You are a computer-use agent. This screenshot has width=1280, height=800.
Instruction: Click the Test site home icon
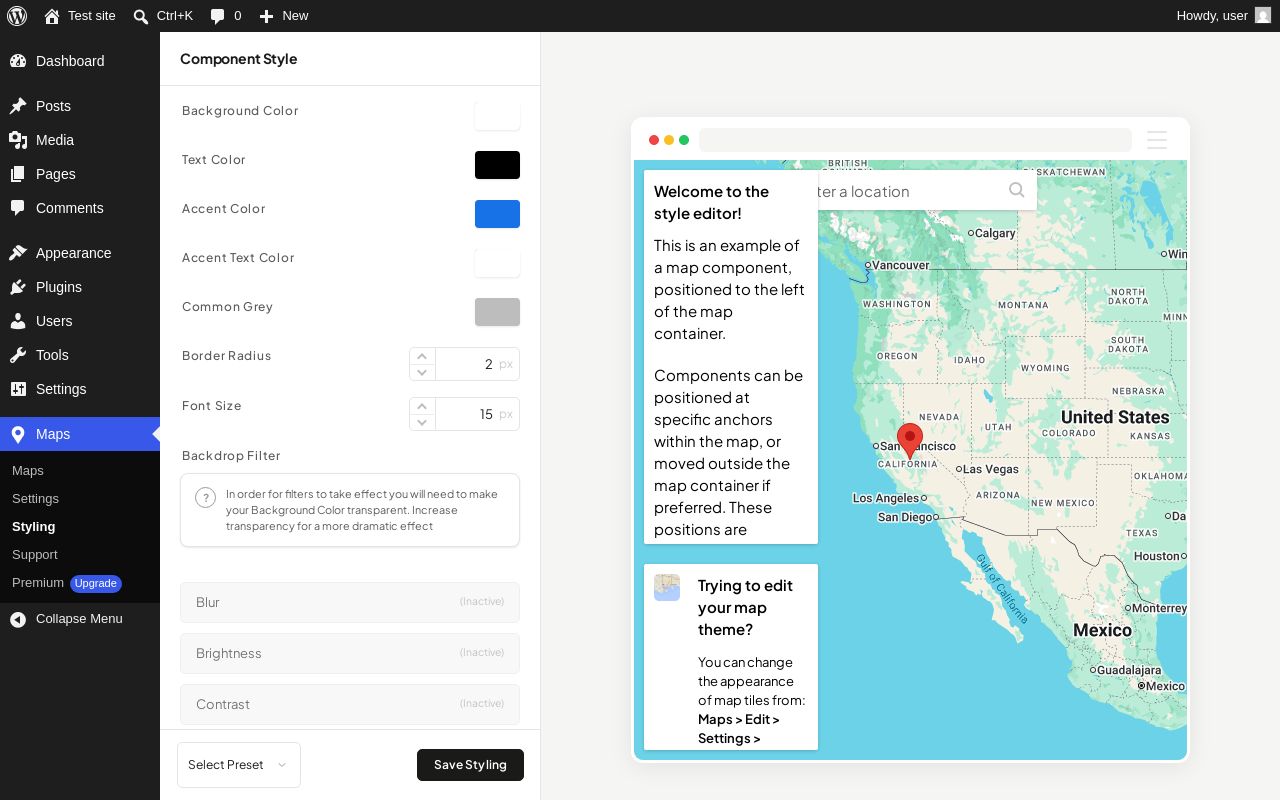pyautogui.click(x=52, y=16)
